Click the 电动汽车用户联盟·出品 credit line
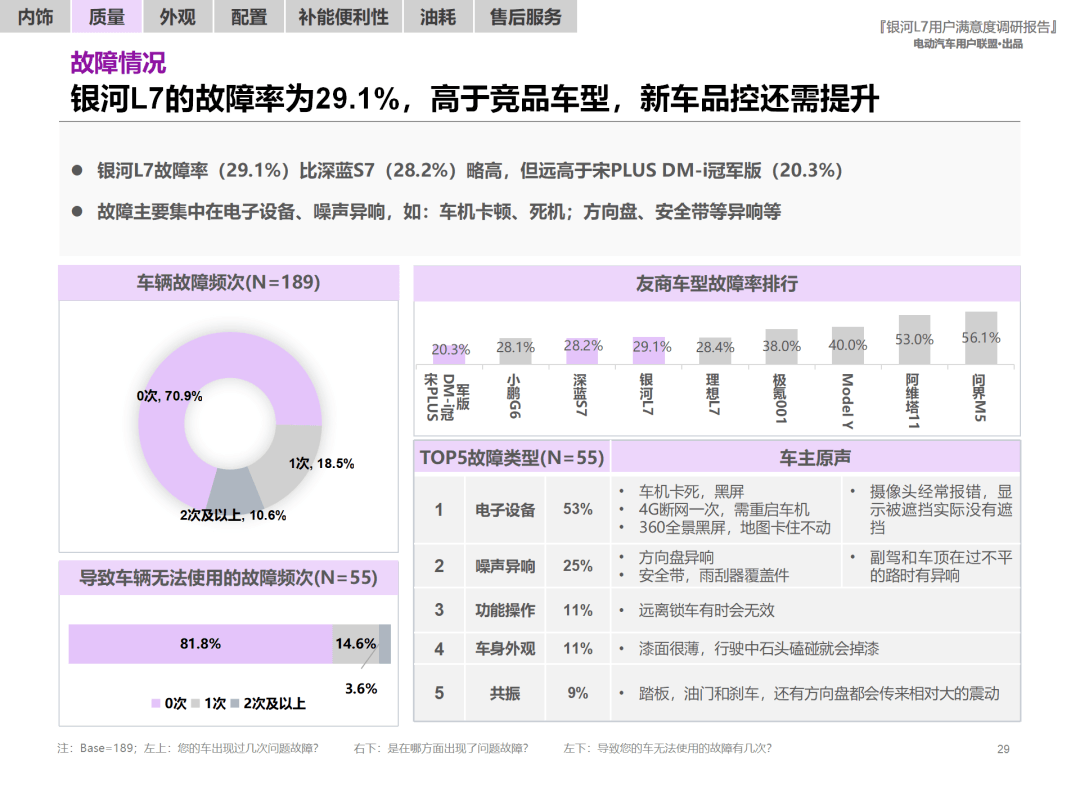Image resolution: width=1080 pixels, height=810 pixels. [968, 44]
